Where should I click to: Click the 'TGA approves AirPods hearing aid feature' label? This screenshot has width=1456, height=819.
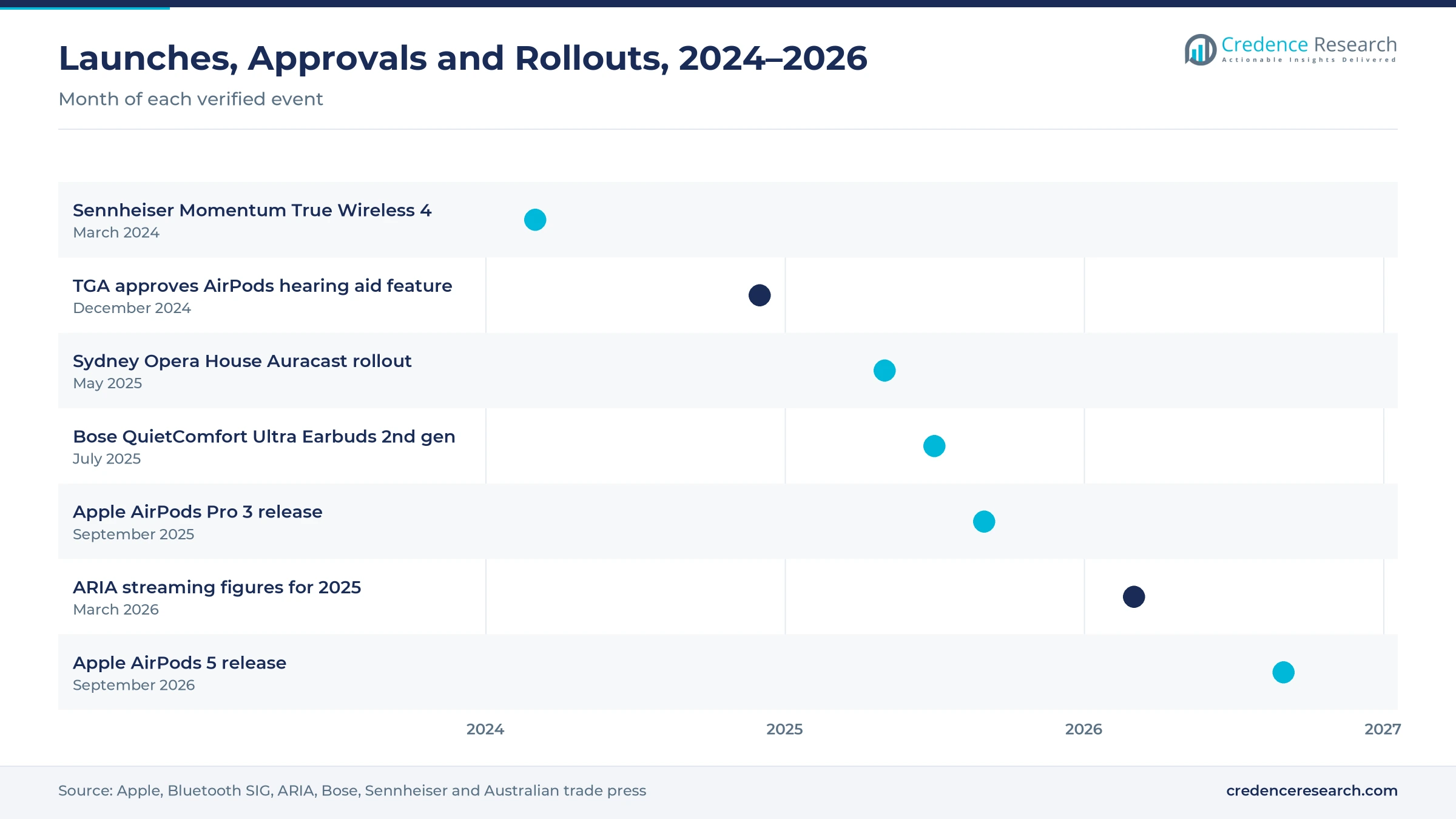coord(263,286)
